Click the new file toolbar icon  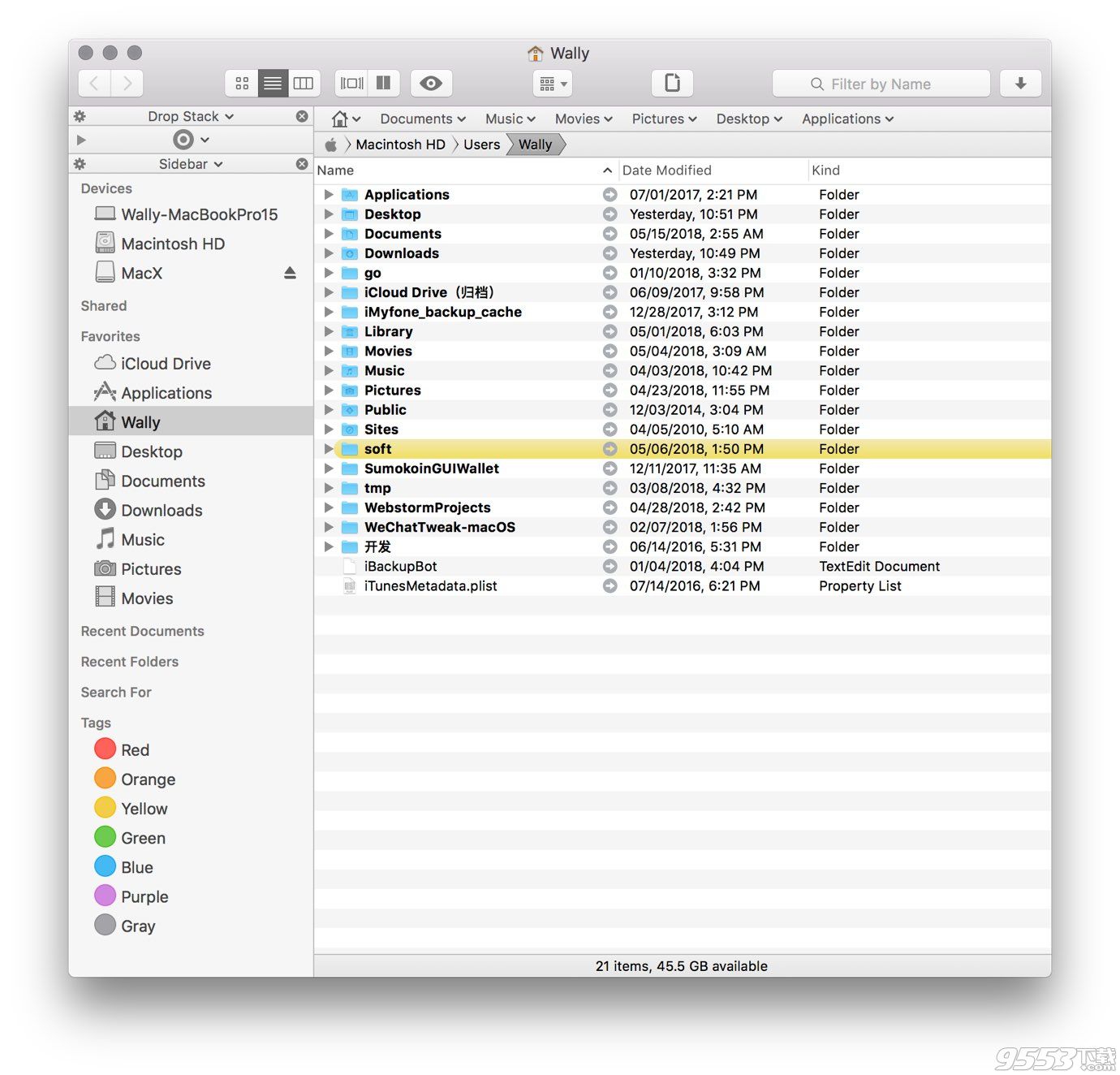pyautogui.click(x=672, y=83)
